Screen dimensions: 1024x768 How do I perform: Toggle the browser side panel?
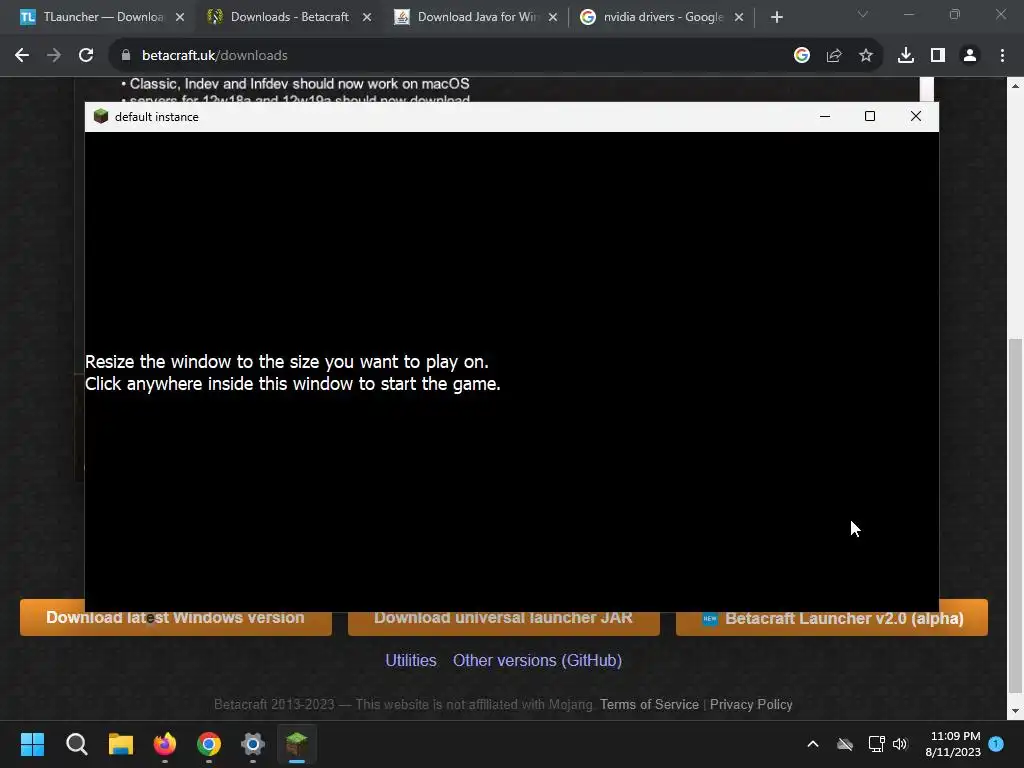pos(938,56)
